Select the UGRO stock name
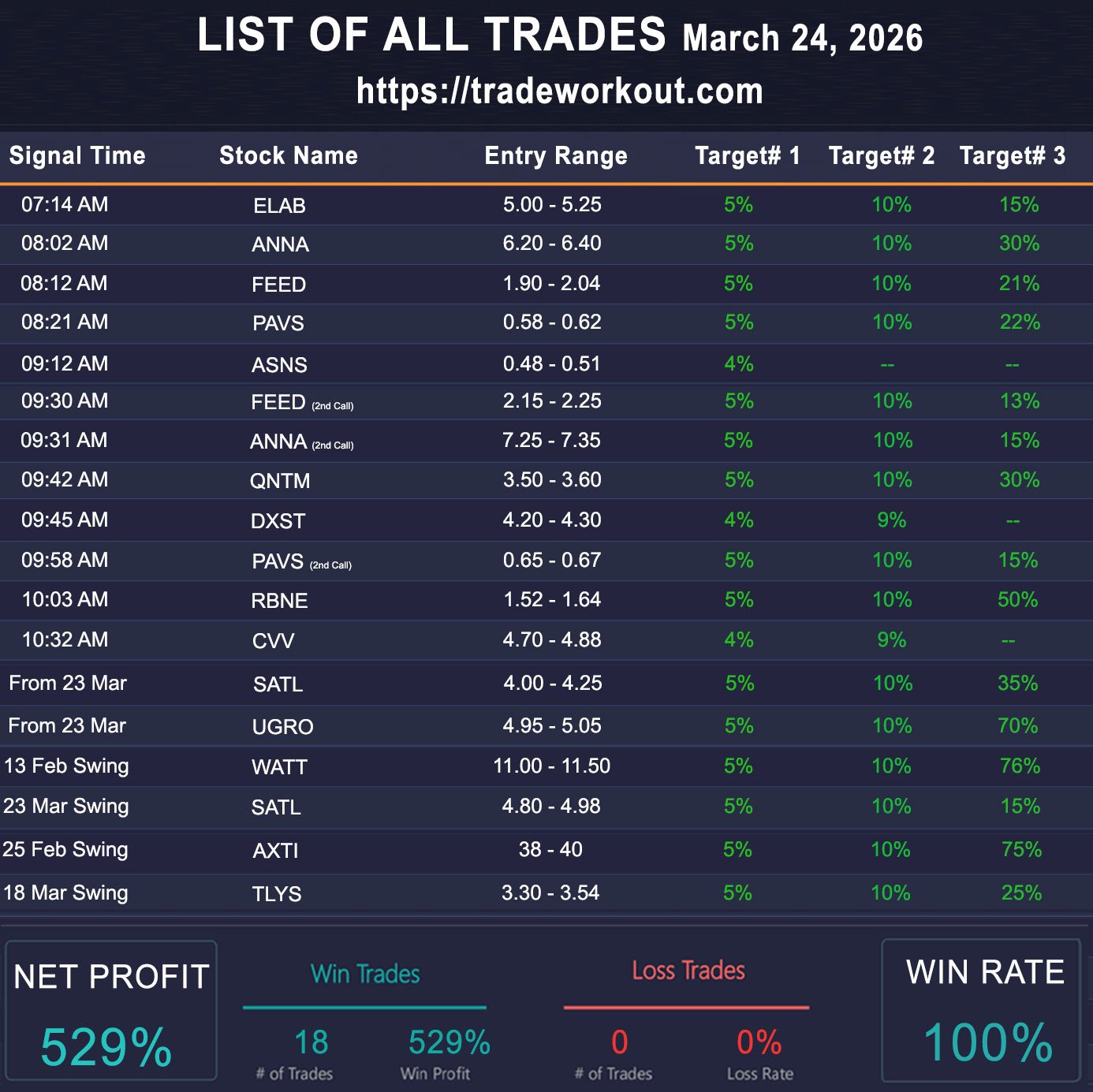 [282, 727]
